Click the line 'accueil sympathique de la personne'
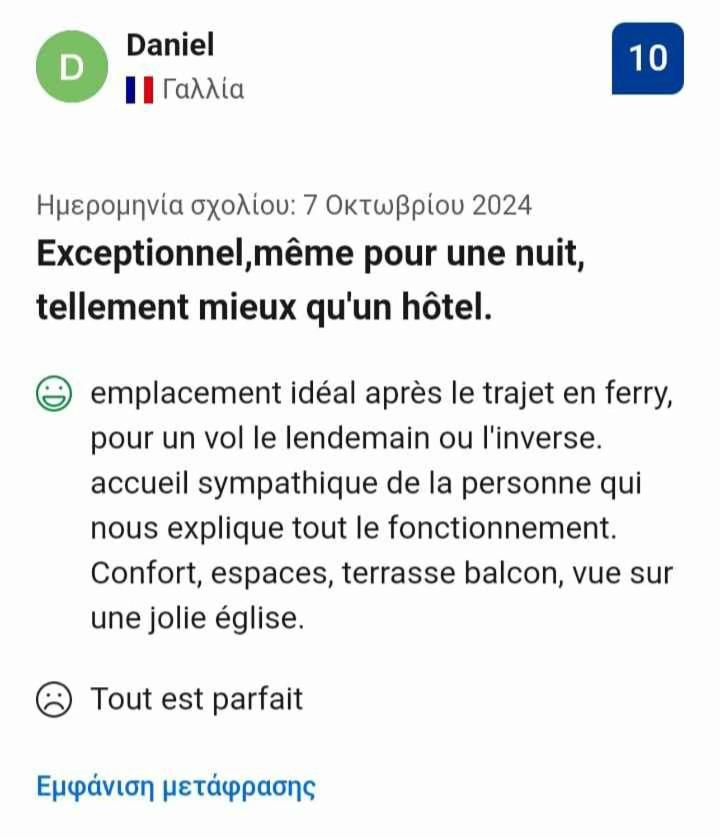Image resolution: width=720 pixels, height=839 pixels. pyautogui.click(x=366, y=484)
